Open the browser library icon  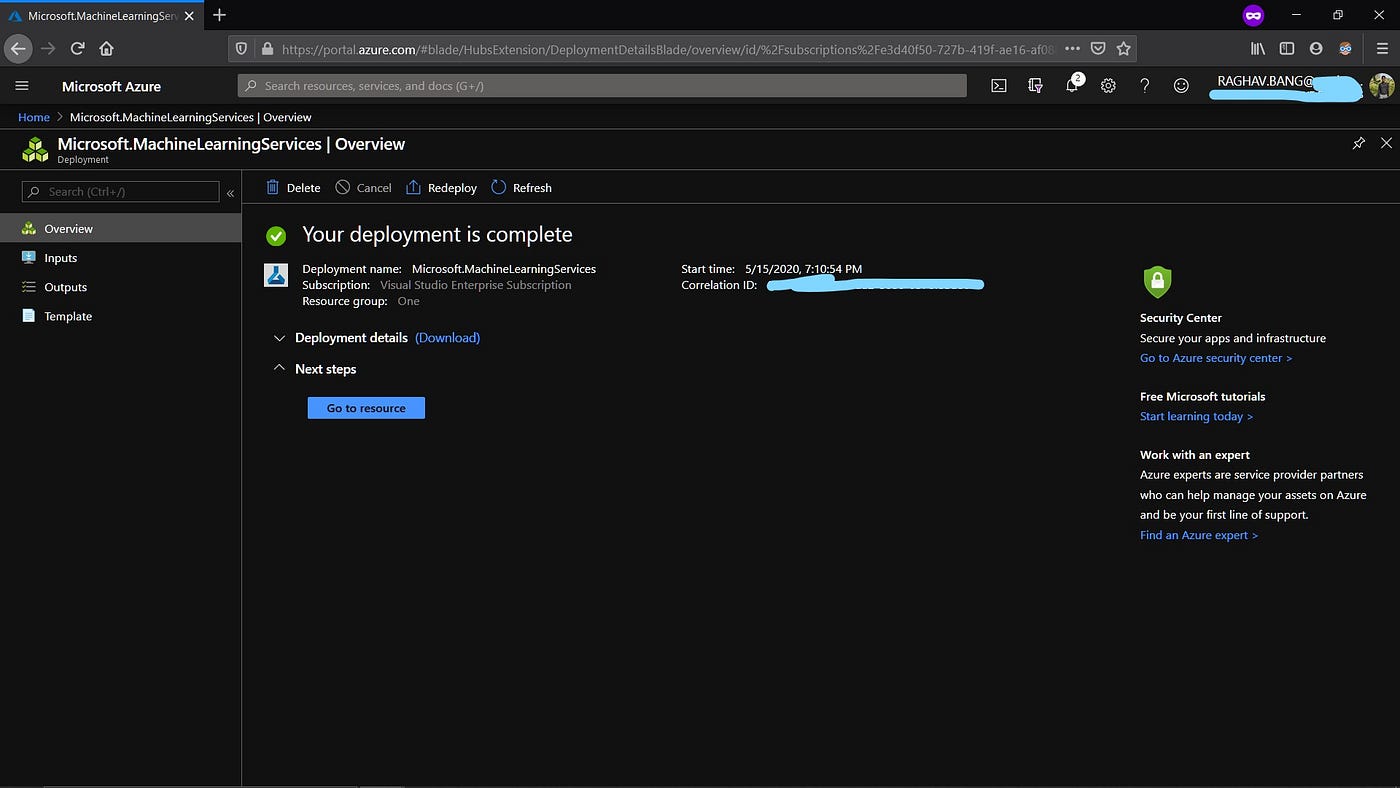pos(1258,48)
